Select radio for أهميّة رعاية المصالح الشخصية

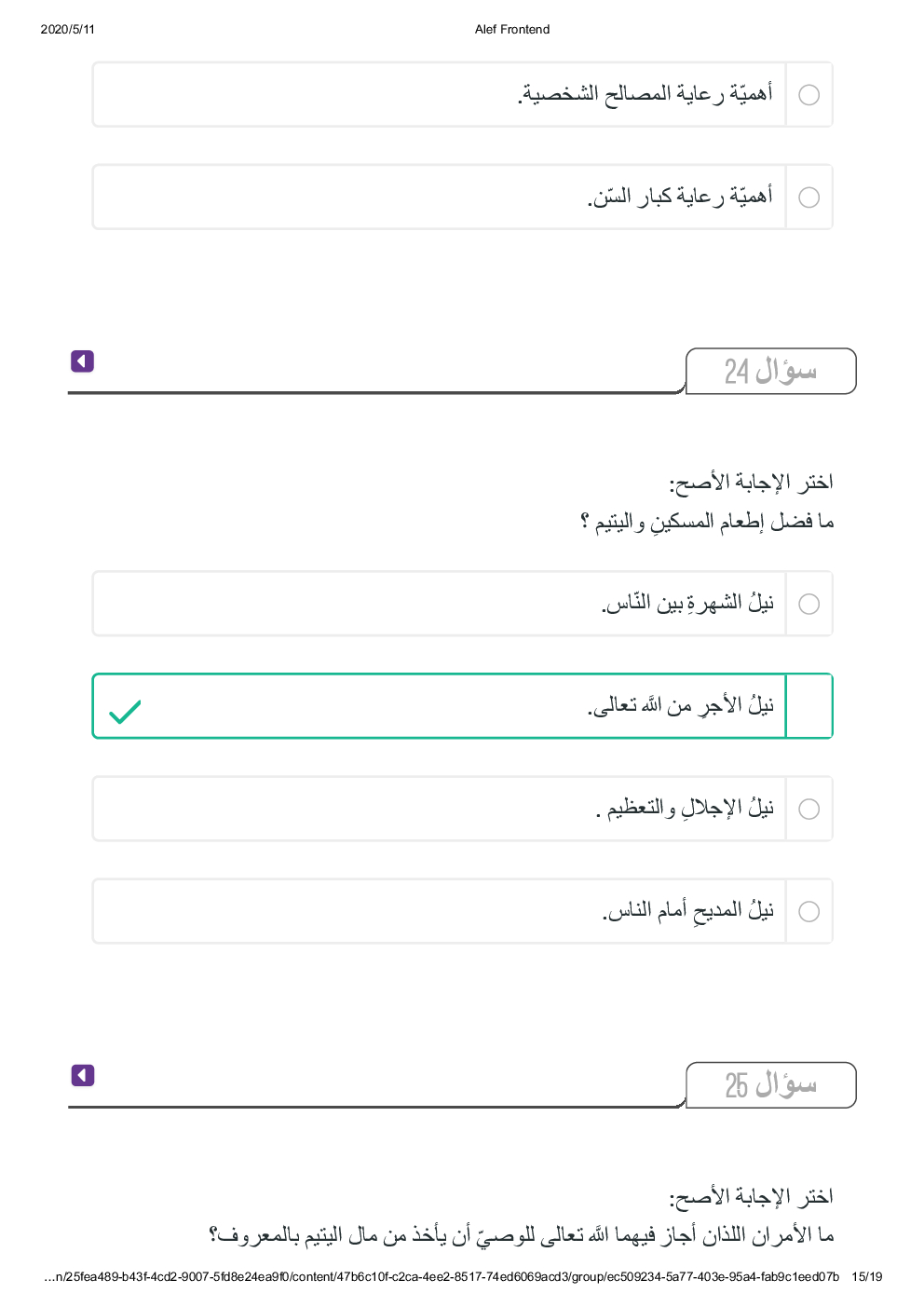pyautogui.click(x=809, y=95)
